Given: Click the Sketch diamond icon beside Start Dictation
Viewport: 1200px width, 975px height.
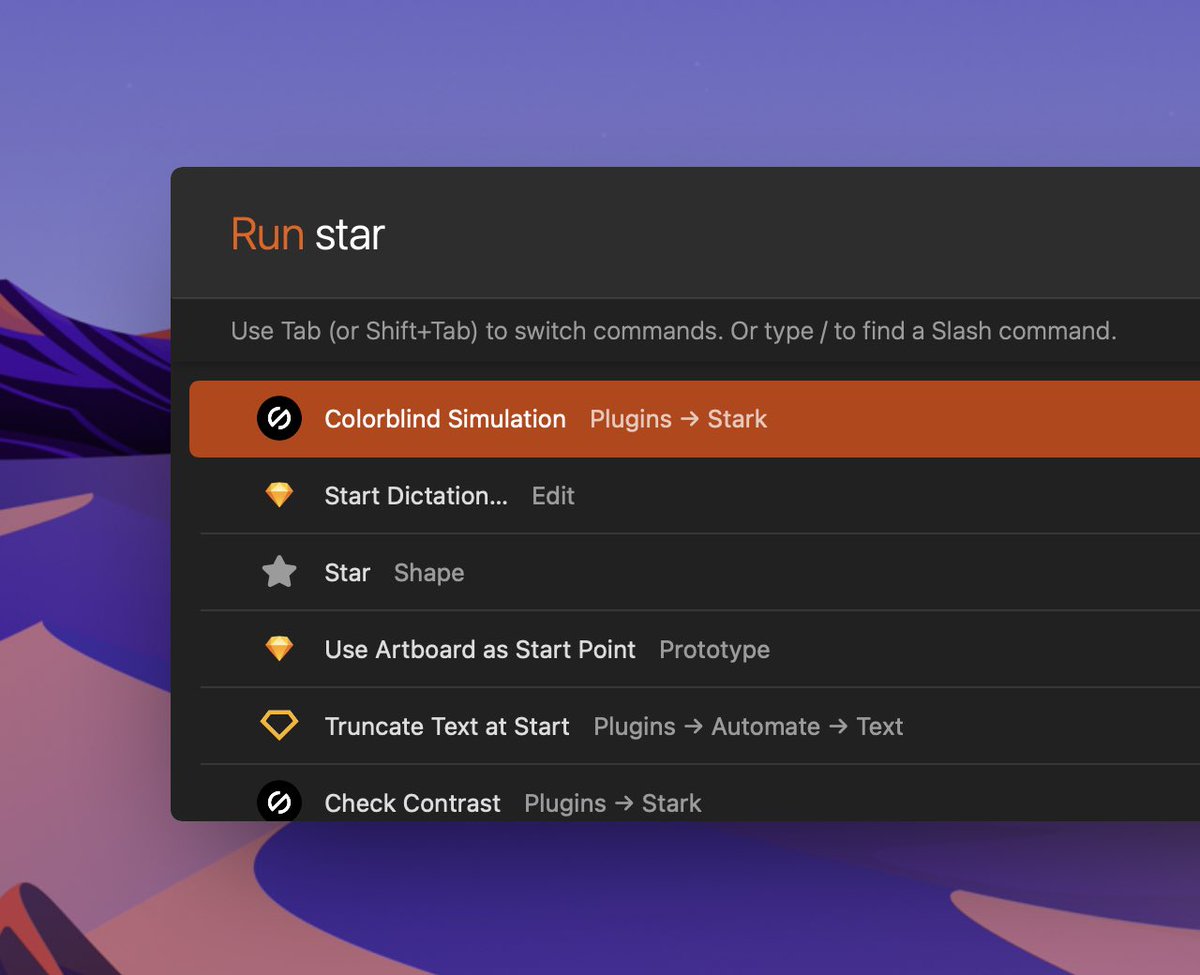Looking at the screenshot, I should 279,495.
